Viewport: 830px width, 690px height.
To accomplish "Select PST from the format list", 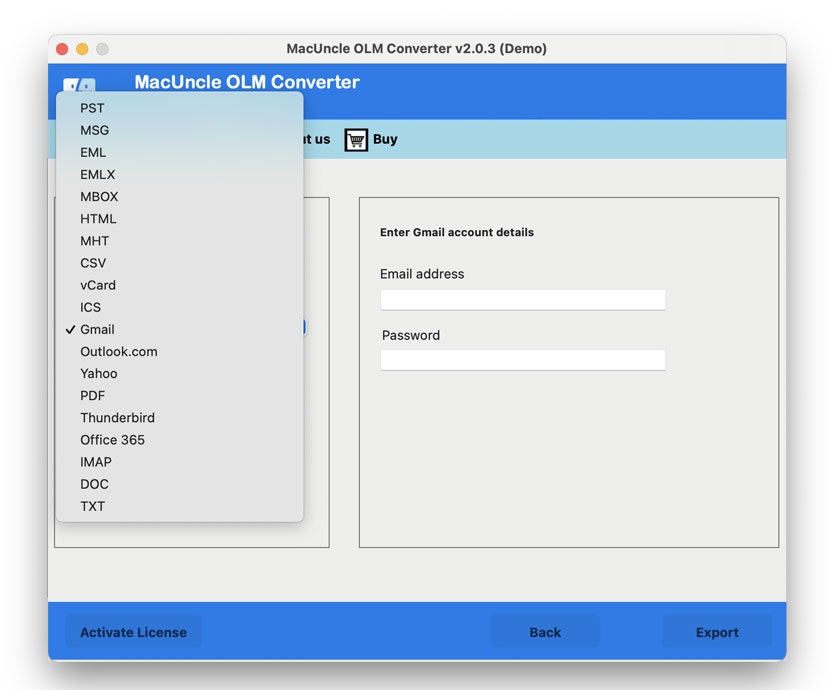I will click(92, 108).
